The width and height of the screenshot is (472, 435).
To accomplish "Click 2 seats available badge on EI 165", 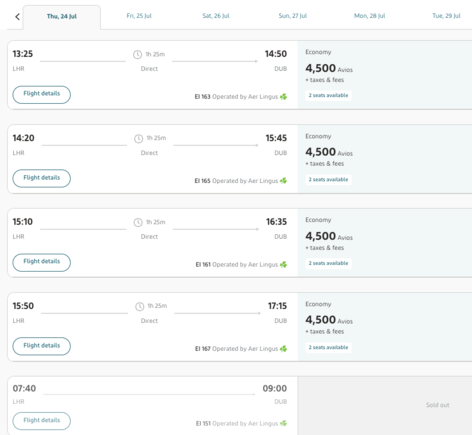I will coord(328,179).
